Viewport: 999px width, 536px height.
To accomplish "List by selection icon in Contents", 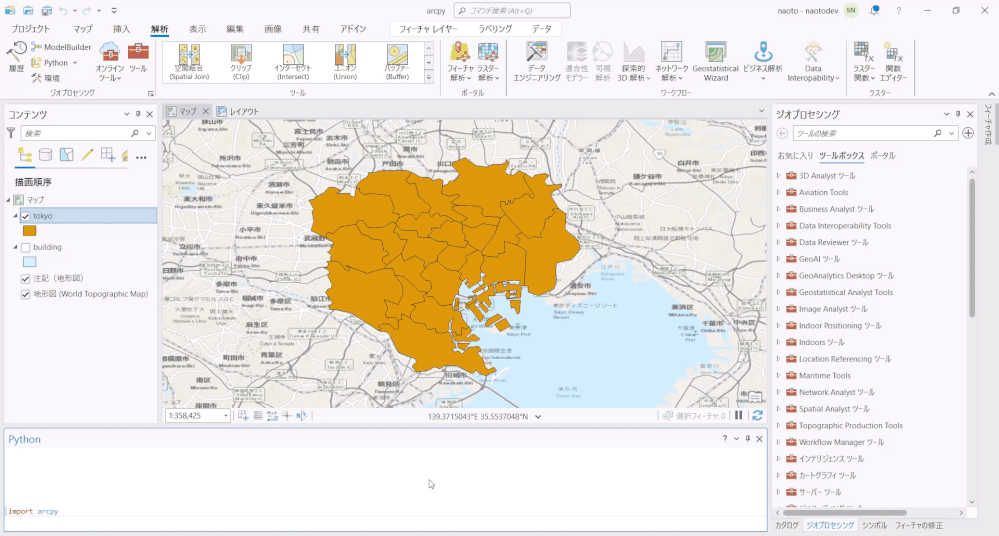I will tap(66, 155).
